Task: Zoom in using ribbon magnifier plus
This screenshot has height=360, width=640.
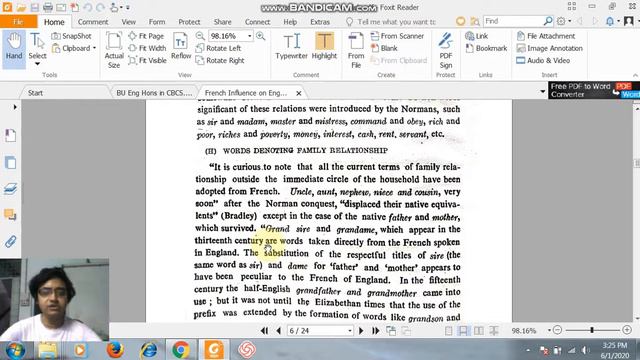Action: point(260,36)
